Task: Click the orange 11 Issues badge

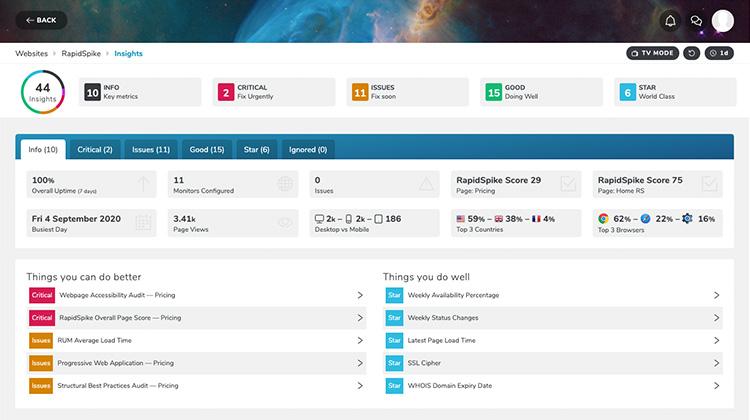Action: pyautogui.click(x=360, y=92)
